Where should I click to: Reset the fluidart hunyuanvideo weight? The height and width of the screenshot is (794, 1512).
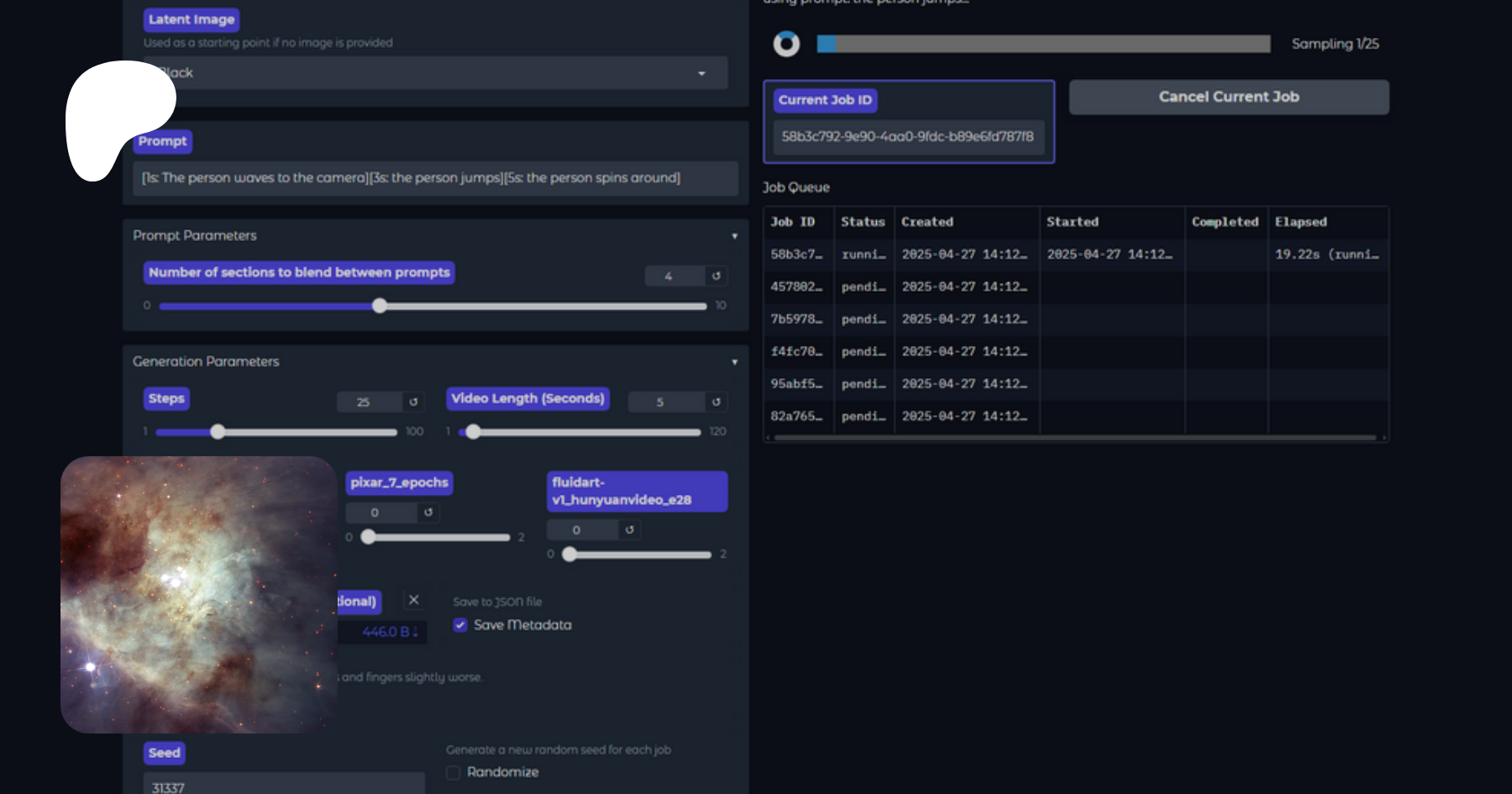pyautogui.click(x=629, y=529)
